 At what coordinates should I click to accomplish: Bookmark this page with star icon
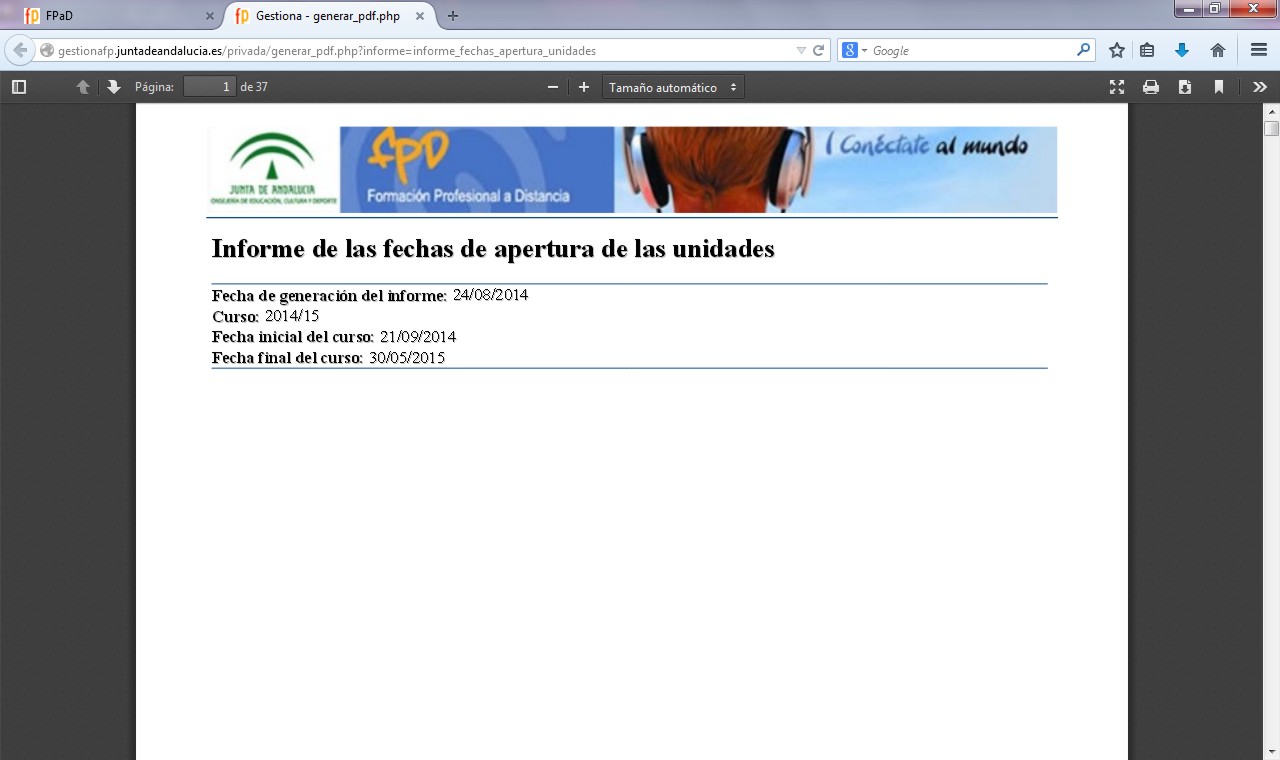[x=1117, y=51]
